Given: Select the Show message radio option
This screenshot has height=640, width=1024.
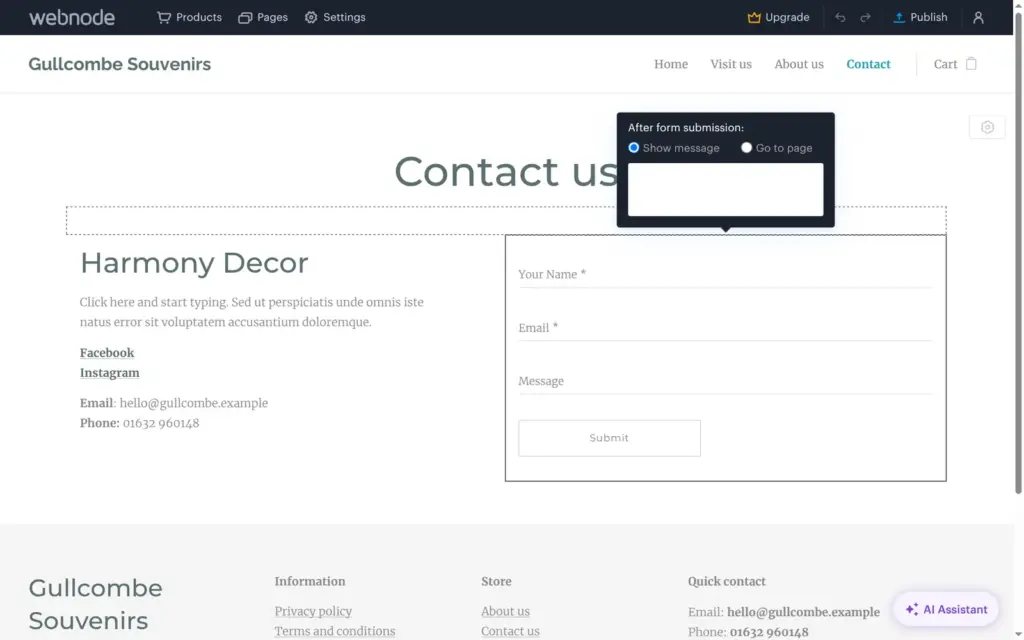Looking at the screenshot, I should tap(633, 148).
